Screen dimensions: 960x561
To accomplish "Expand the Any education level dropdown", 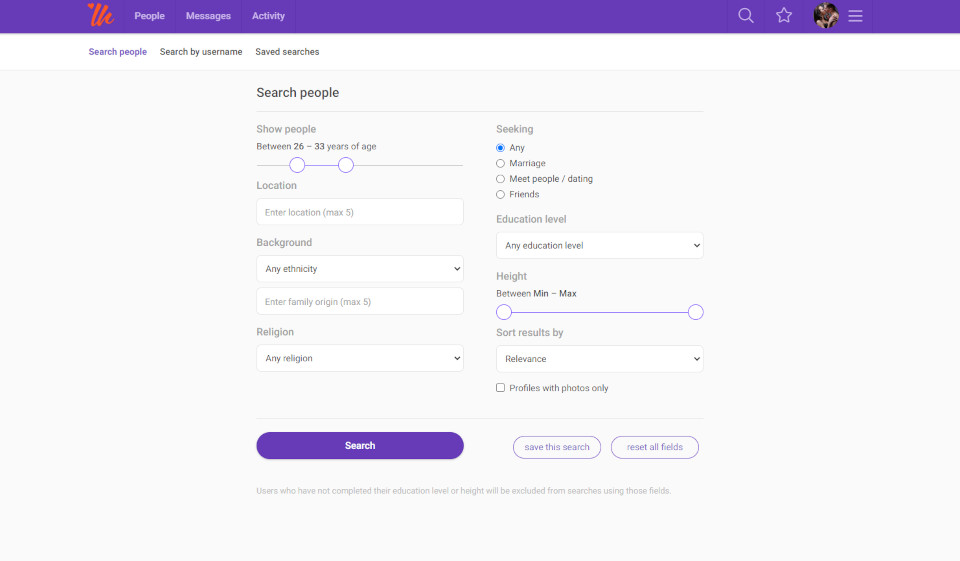I will pyautogui.click(x=600, y=245).
